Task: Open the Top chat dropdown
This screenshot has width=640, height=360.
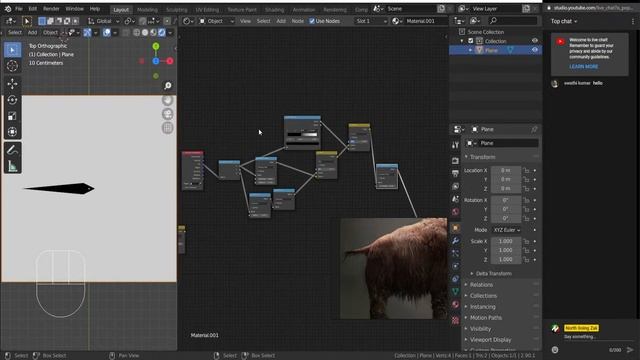Action: point(564,21)
